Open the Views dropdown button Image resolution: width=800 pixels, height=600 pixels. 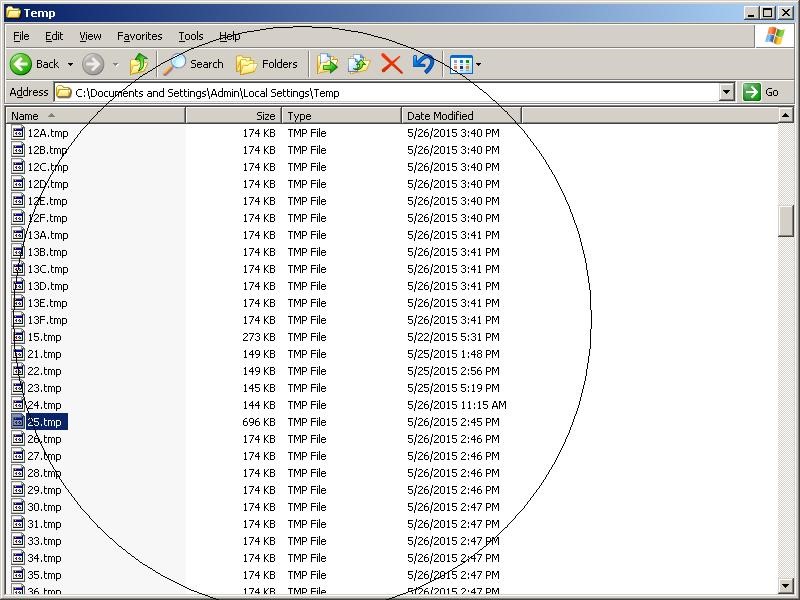tap(465, 64)
